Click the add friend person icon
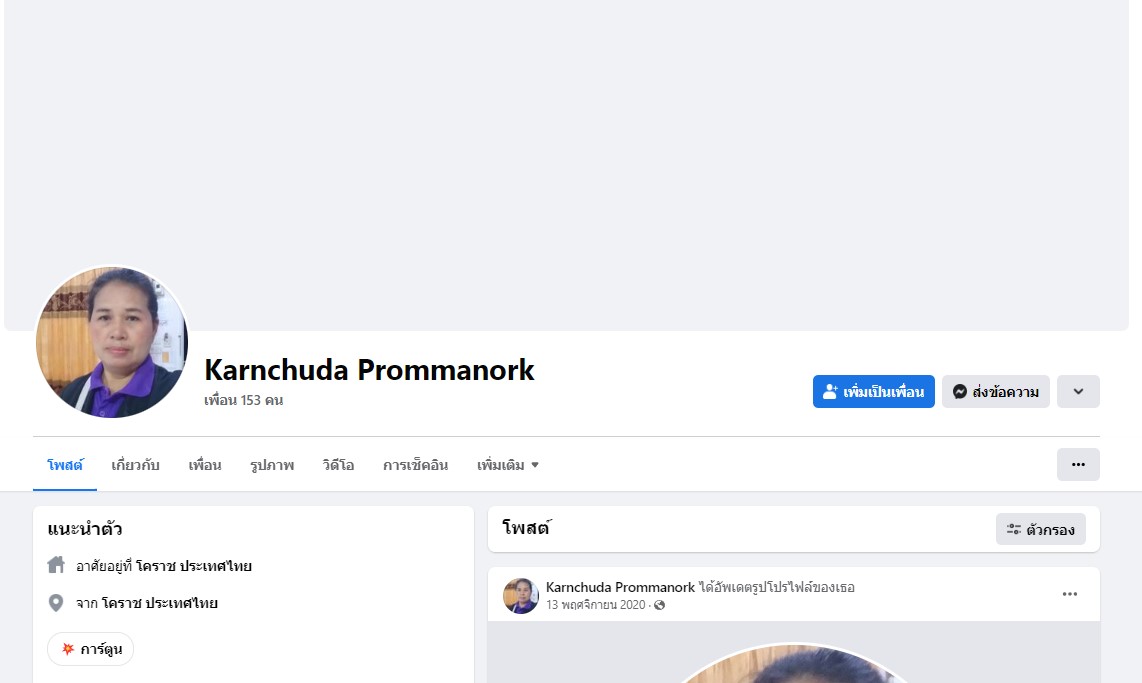 (x=830, y=392)
